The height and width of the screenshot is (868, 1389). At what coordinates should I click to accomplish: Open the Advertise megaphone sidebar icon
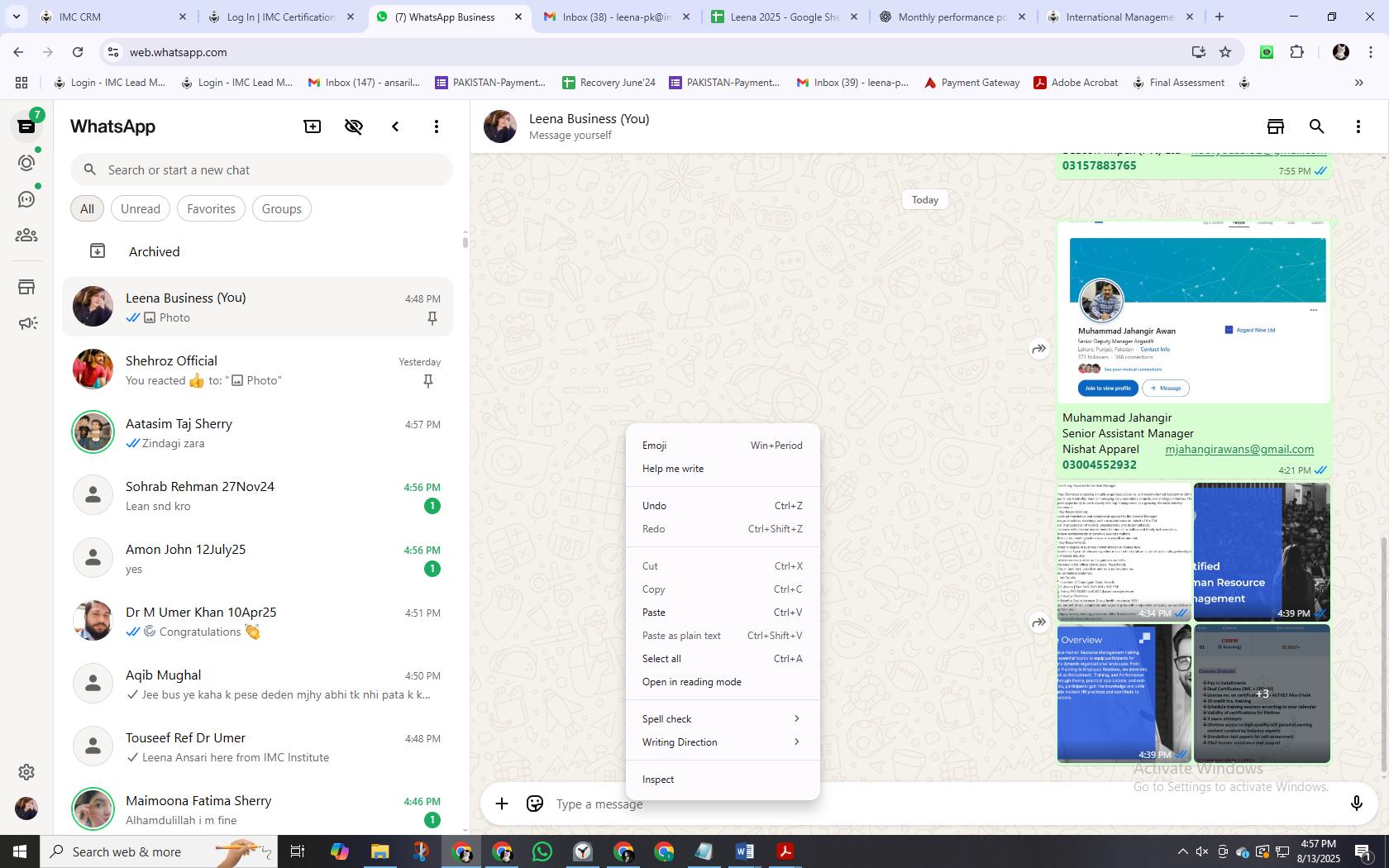[x=26, y=323]
